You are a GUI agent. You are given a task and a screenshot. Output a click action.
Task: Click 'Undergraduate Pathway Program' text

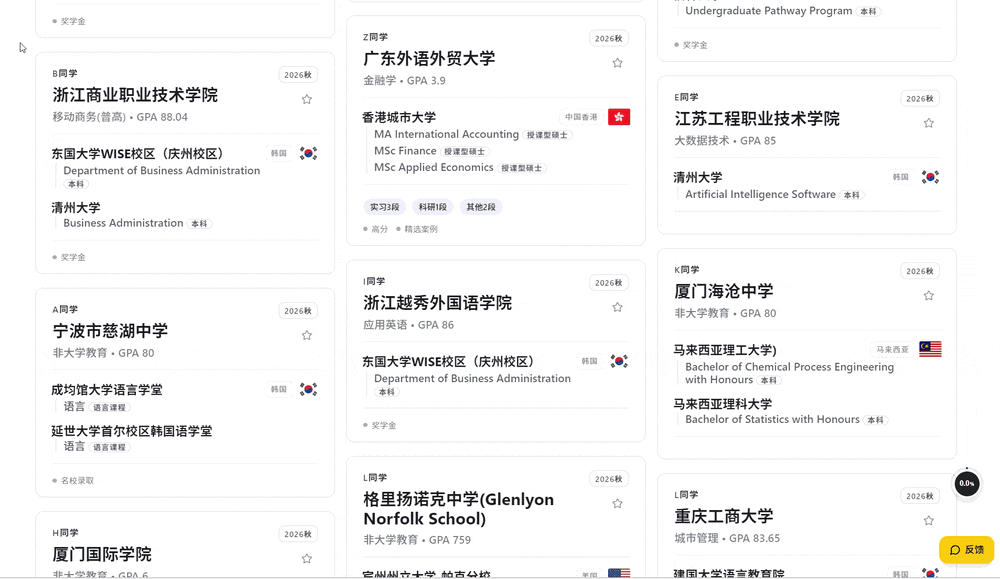[x=768, y=10]
